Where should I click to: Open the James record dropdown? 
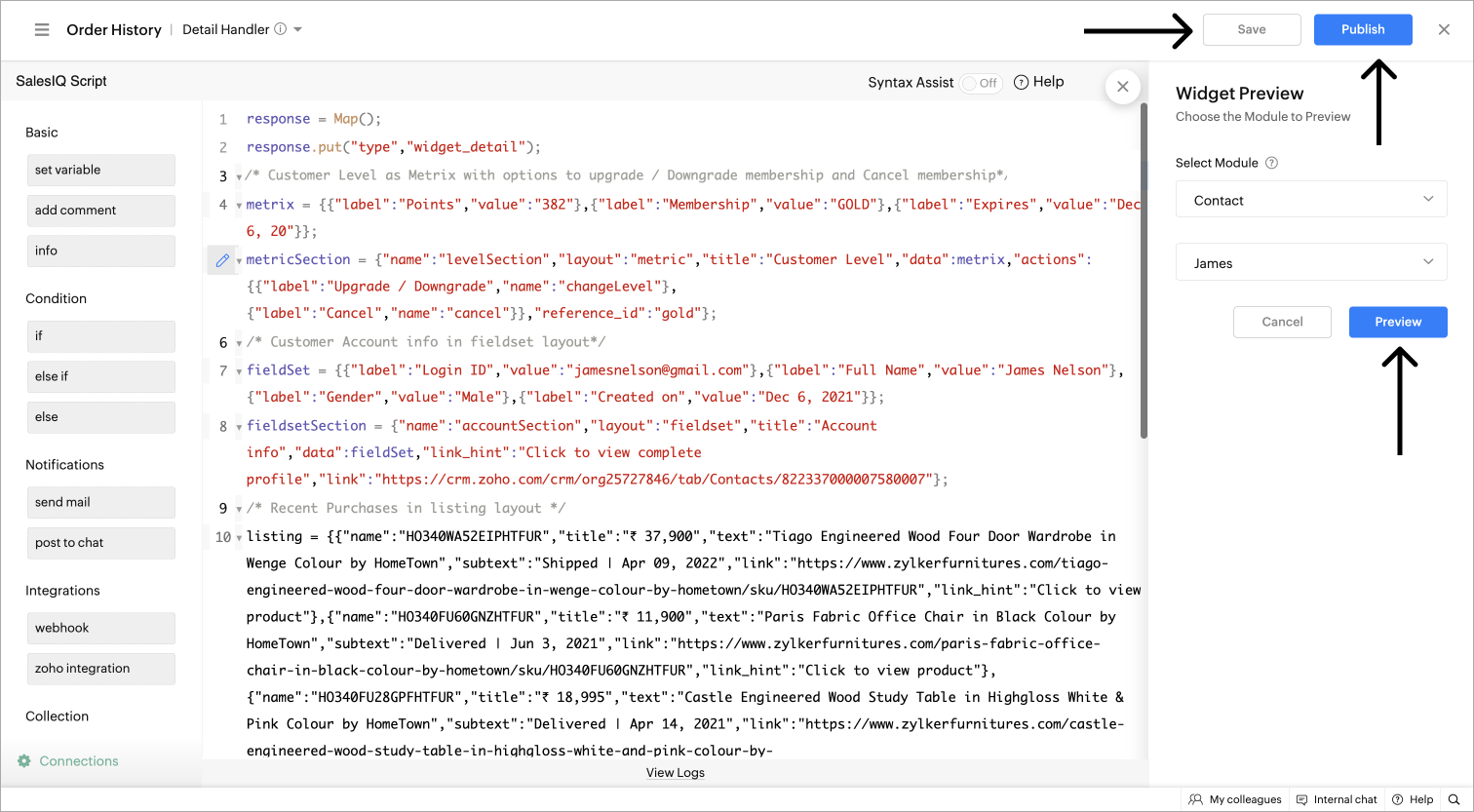(x=1311, y=263)
